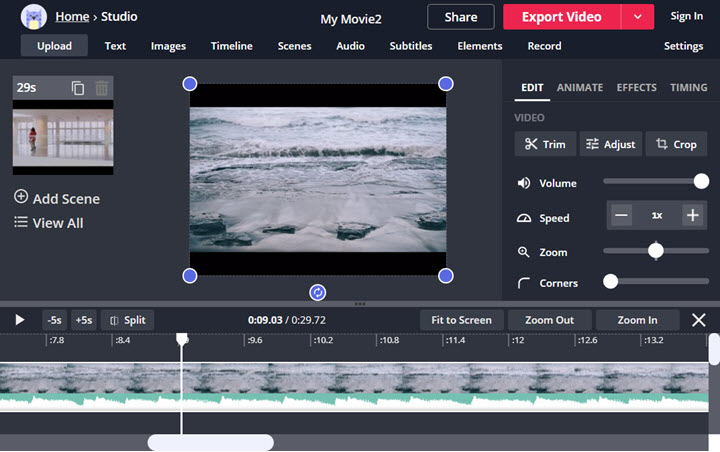Open the EFFECTS tab
Viewport: 720px width, 452px height.
636,88
